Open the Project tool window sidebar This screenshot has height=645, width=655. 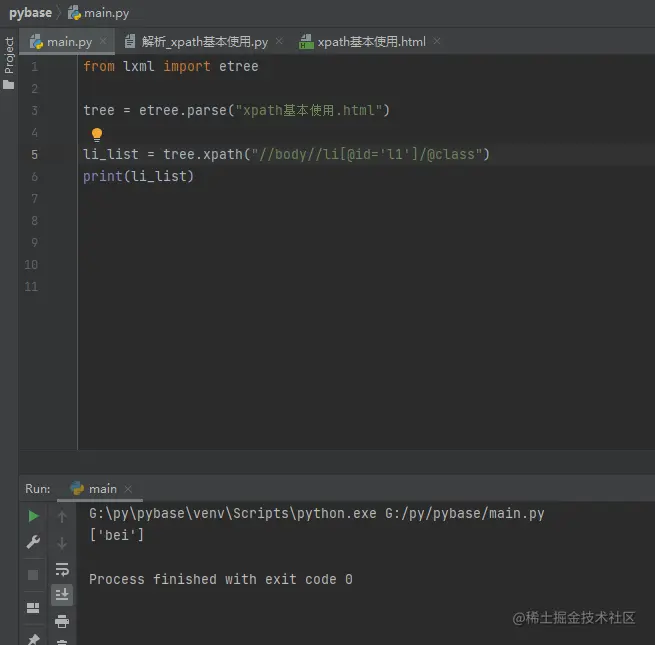coord(9,63)
